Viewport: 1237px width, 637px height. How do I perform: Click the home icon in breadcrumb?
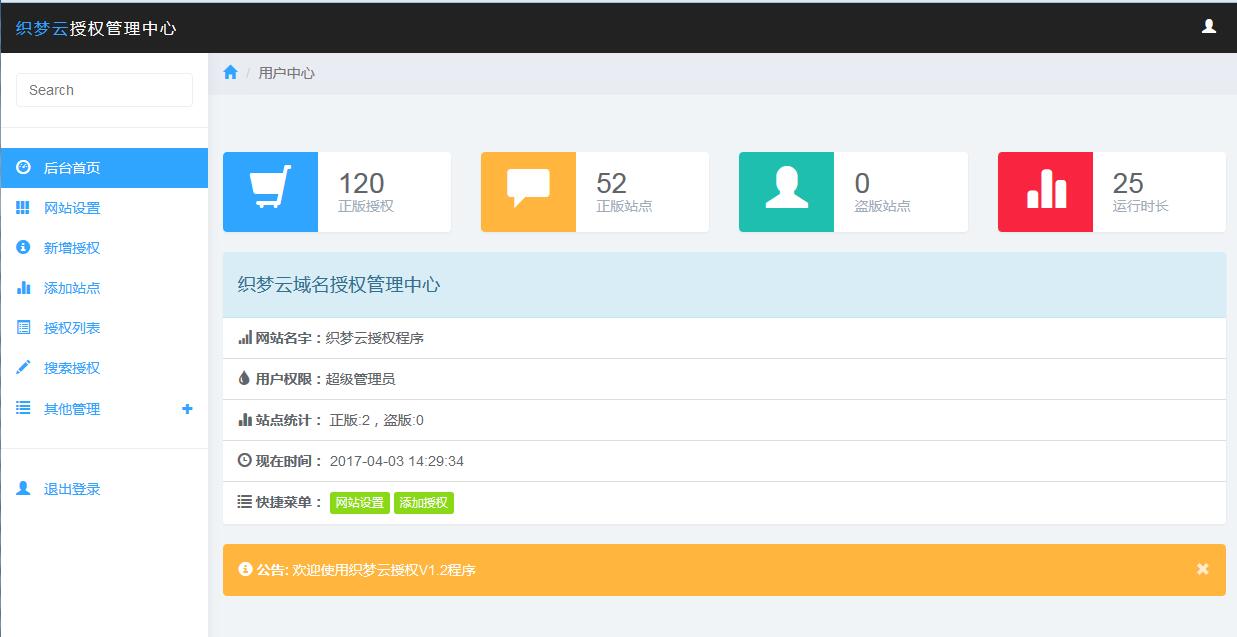click(x=230, y=72)
